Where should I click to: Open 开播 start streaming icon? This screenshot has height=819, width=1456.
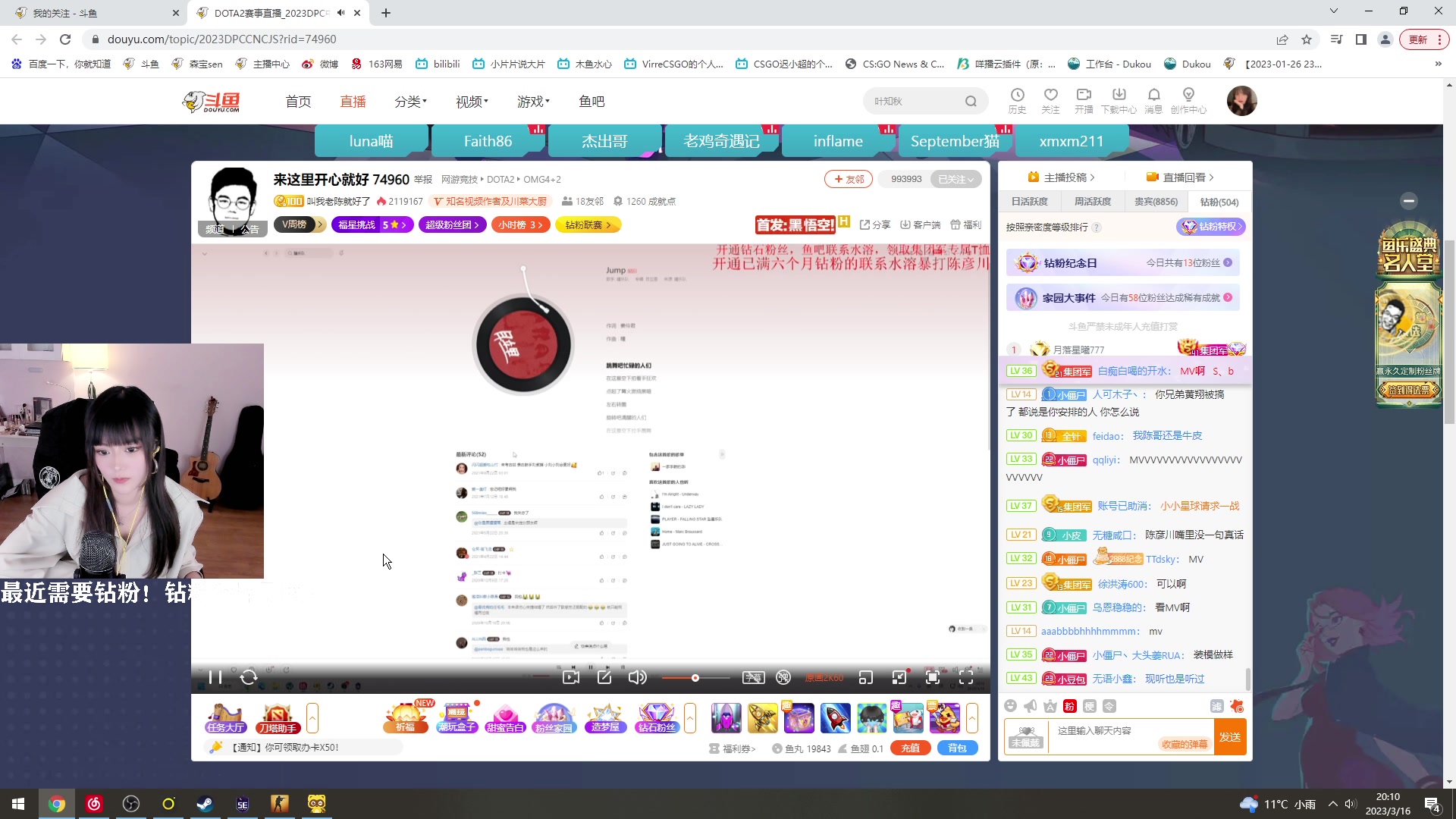(x=1084, y=100)
